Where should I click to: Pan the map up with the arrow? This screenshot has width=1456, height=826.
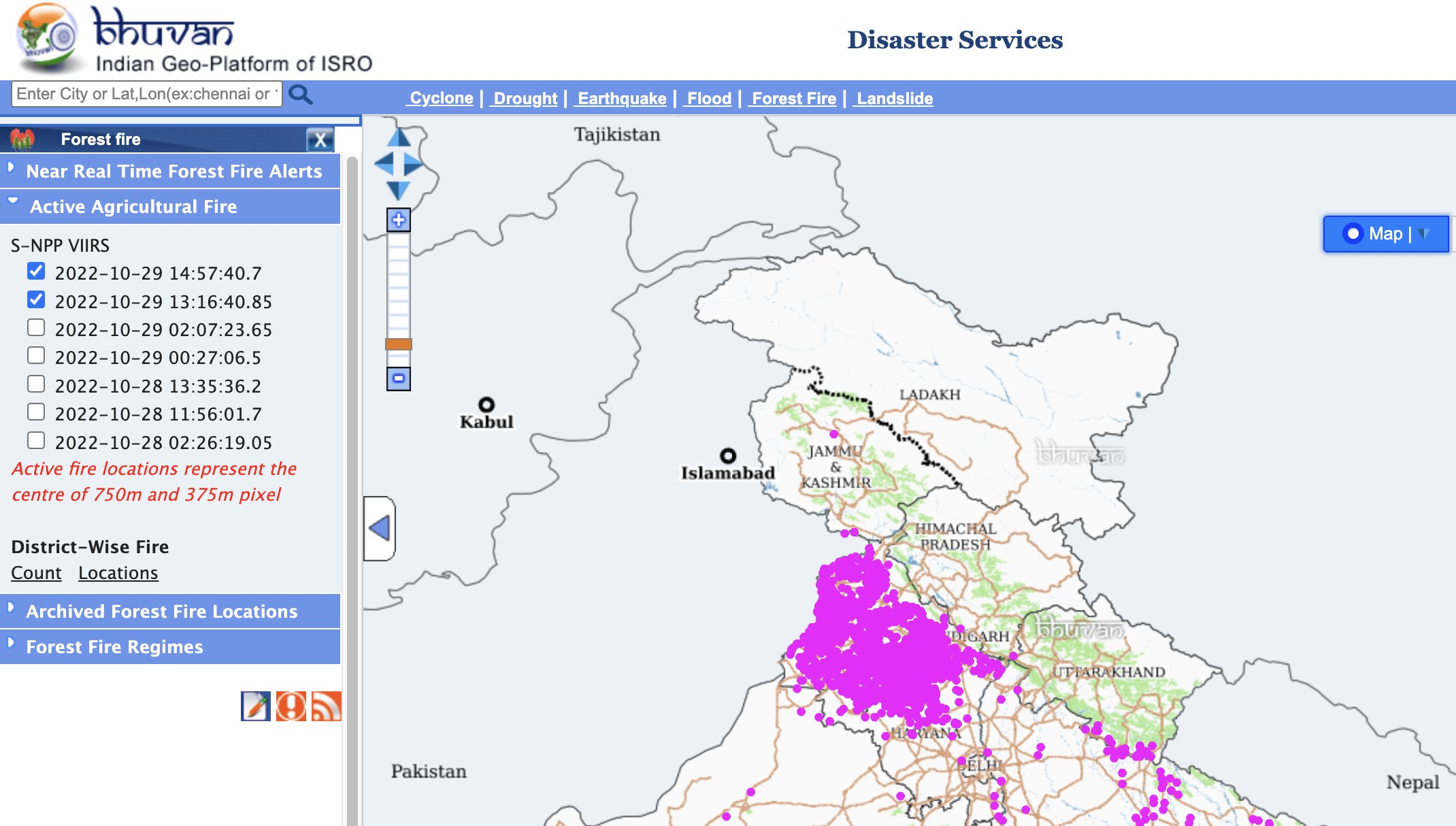(399, 137)
